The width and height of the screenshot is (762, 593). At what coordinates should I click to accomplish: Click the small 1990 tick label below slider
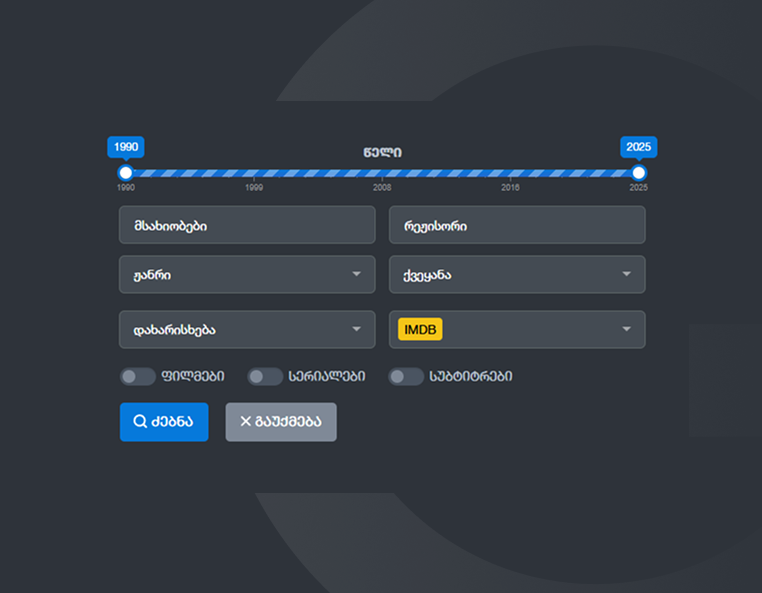[126, 188]
